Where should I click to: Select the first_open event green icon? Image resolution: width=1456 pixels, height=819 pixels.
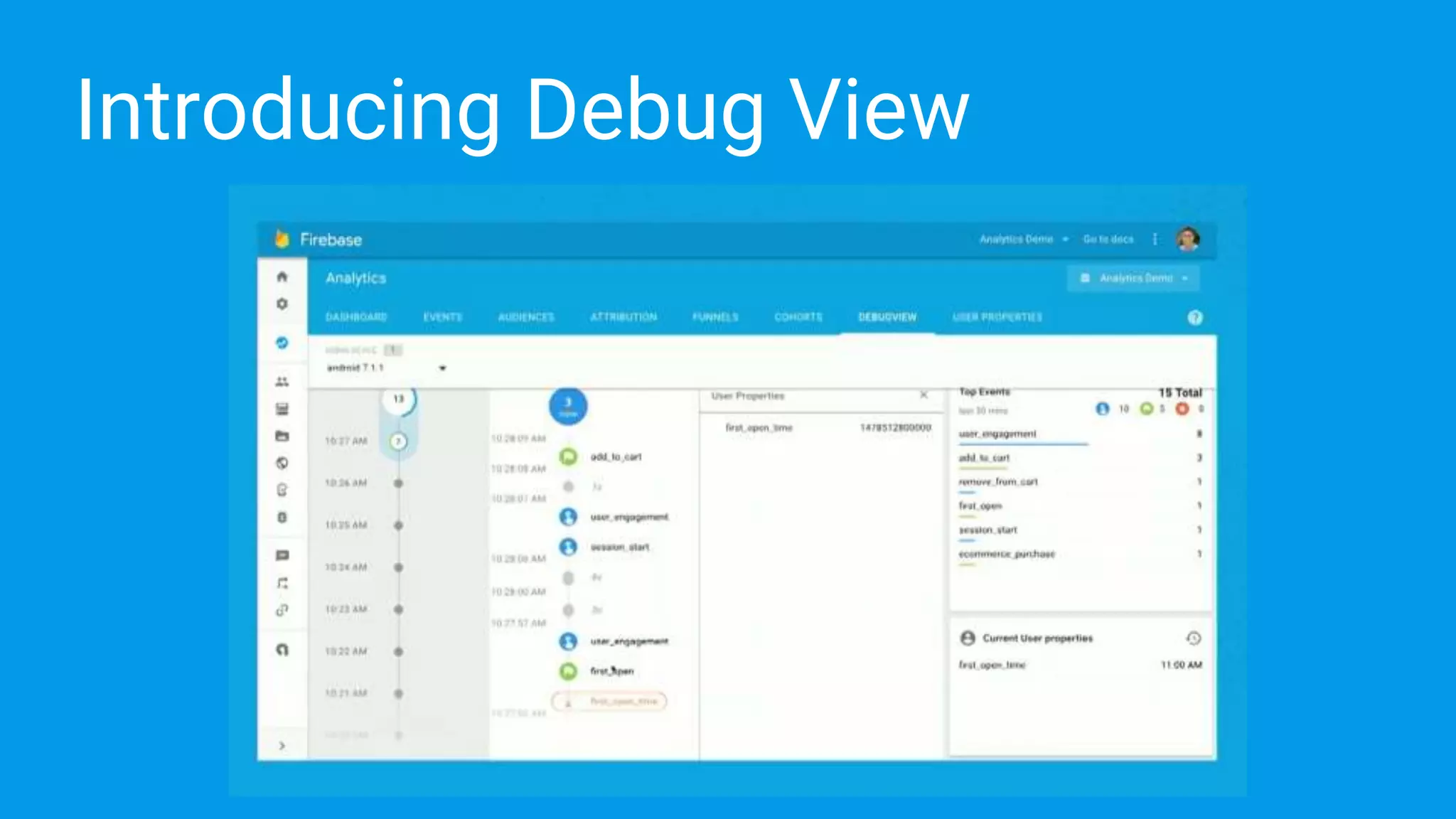click(568, 671)
